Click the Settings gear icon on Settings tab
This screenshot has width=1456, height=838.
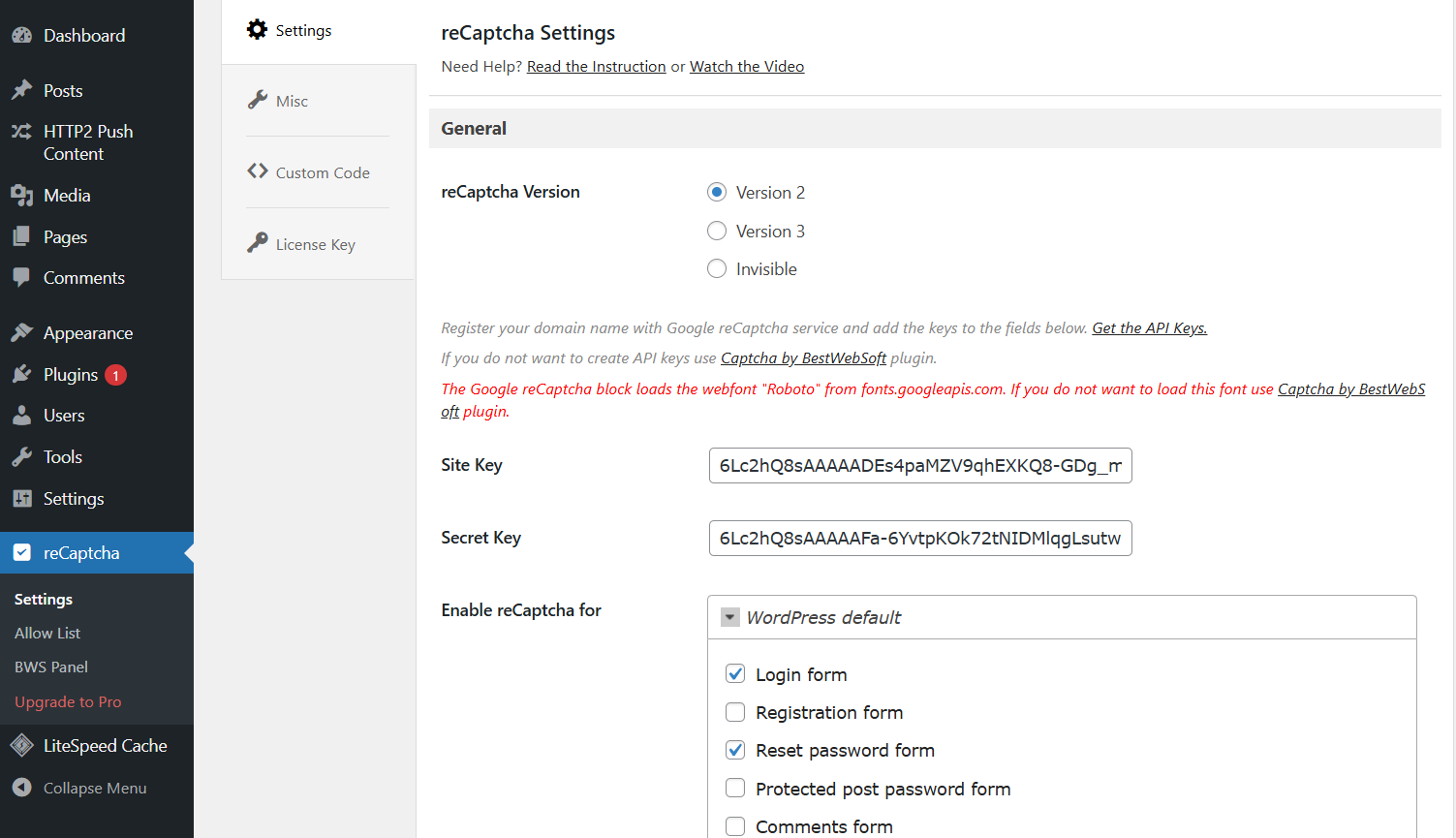pyautogui.click(x=257, y=29)
